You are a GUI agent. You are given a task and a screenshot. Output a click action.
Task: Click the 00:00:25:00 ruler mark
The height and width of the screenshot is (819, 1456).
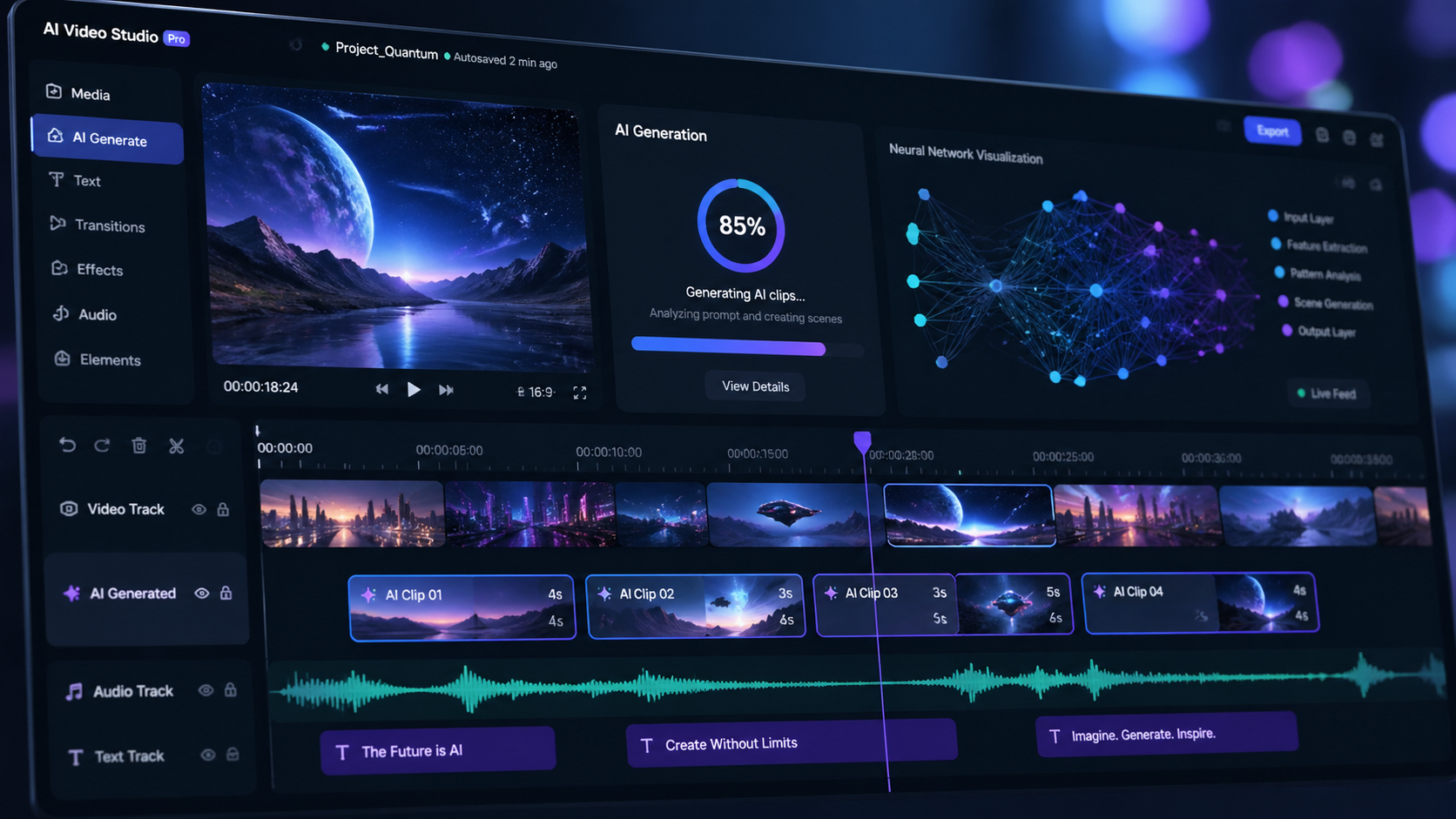click(x=1063, y=456)
